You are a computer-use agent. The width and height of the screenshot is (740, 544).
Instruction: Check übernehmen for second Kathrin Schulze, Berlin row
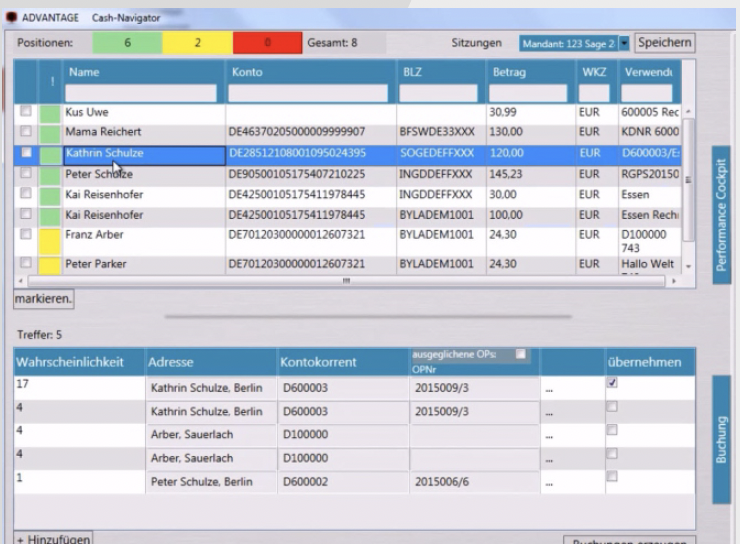[612, 406]
